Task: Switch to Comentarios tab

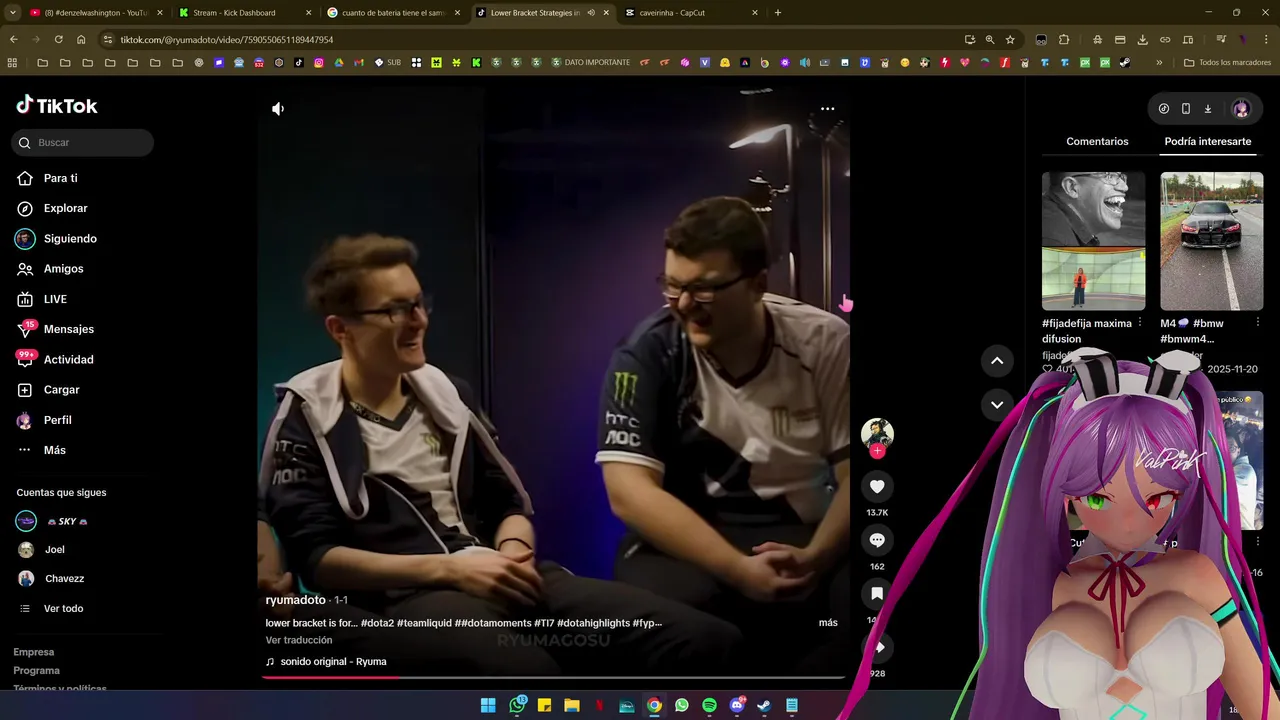Action: pyautogui.click(x=1097, y=141)
